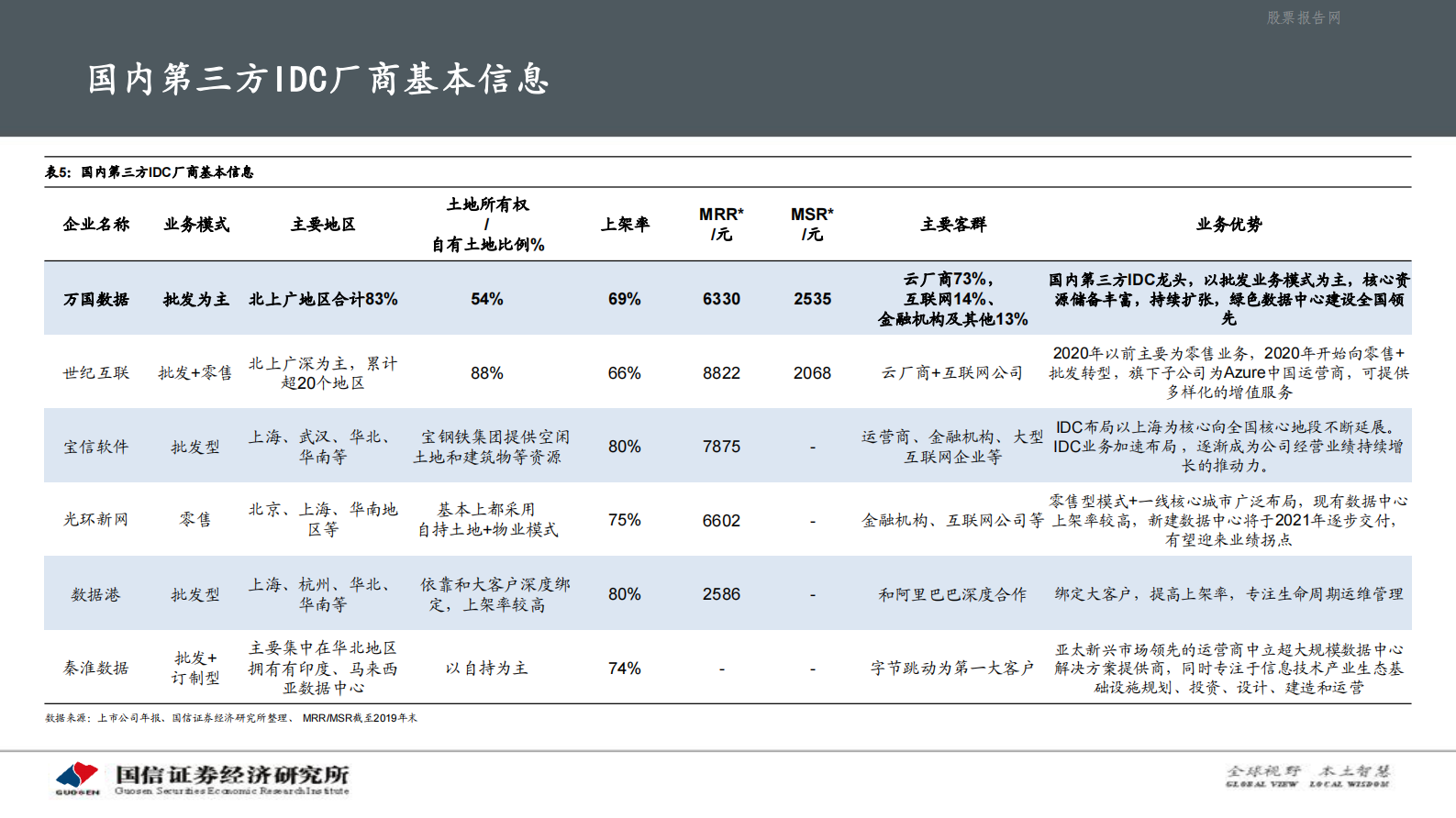Select the 数据港 company name cell

96,594
